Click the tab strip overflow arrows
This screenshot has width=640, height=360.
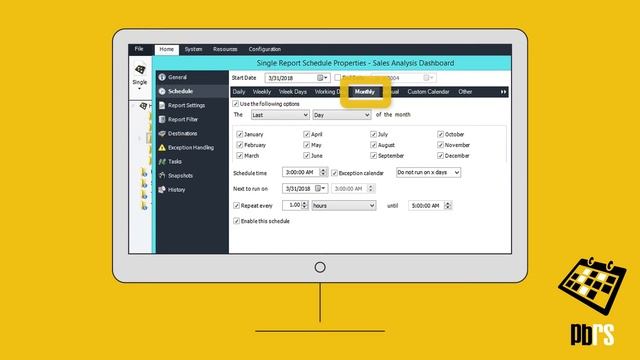[x=503, y=92]
